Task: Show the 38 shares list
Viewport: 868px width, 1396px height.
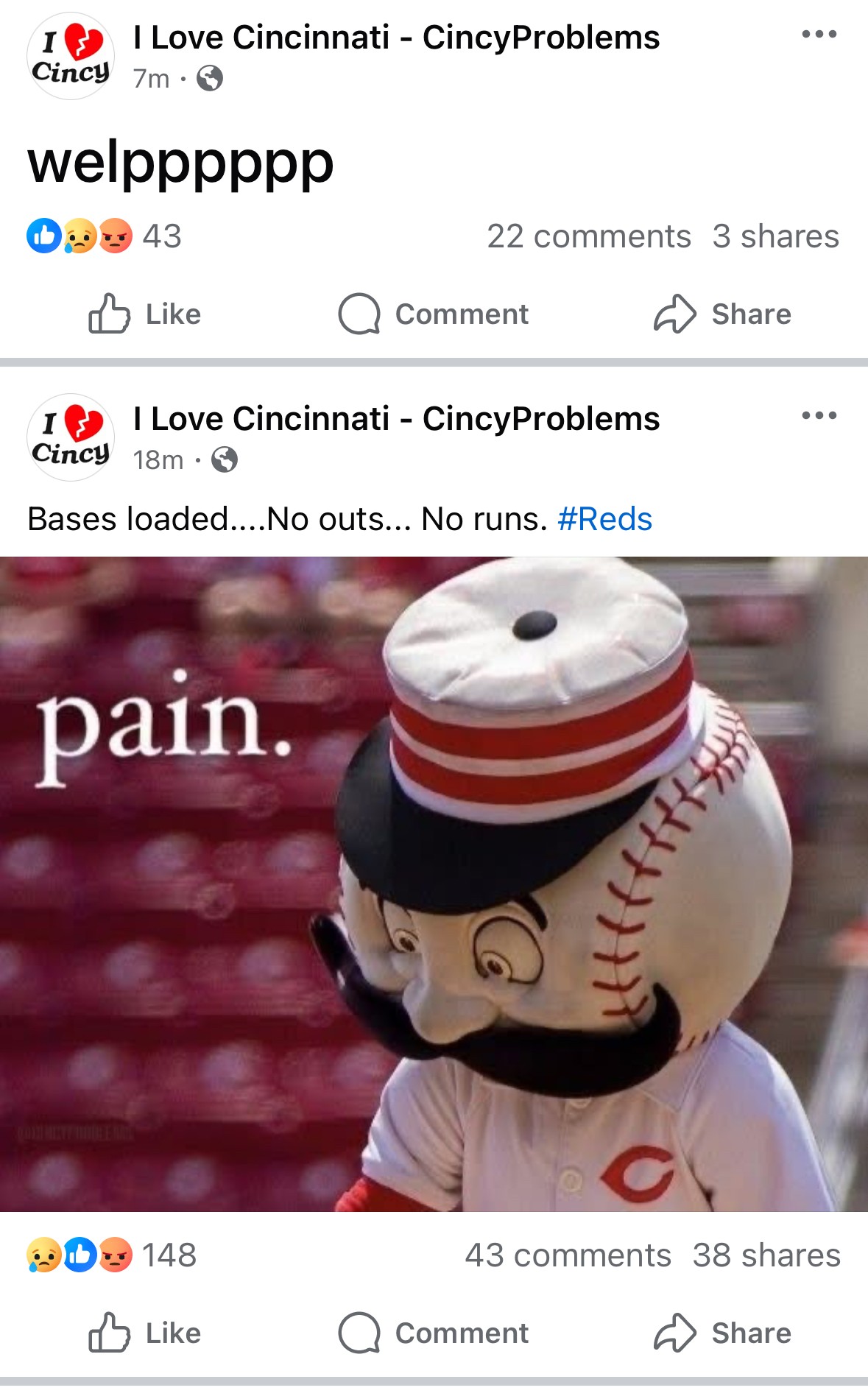Action: [x=766, y=1255]
